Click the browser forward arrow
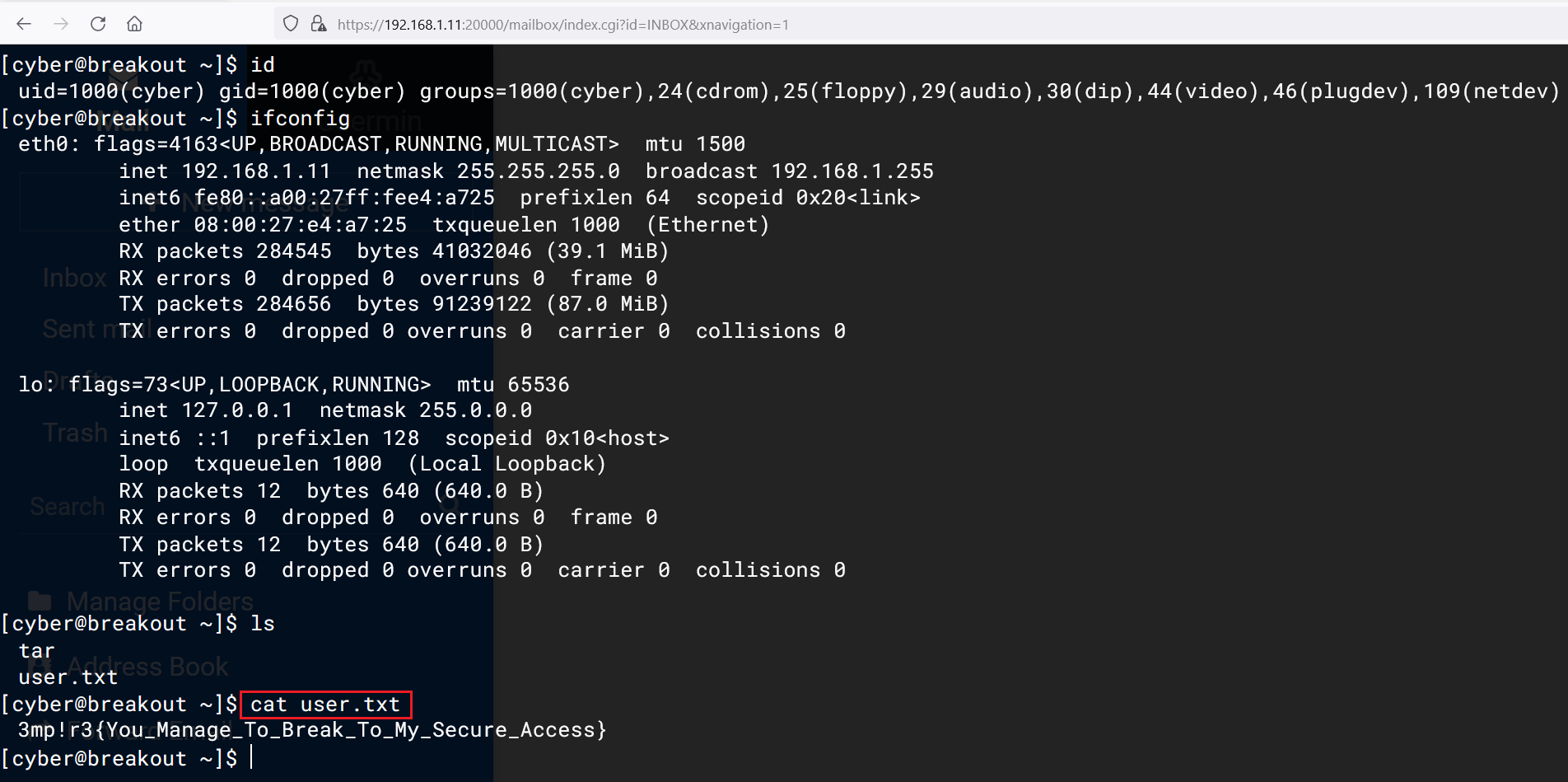The height and width of the screenshot is (782, 1568). pyautogui.click(x=61, y=24)
